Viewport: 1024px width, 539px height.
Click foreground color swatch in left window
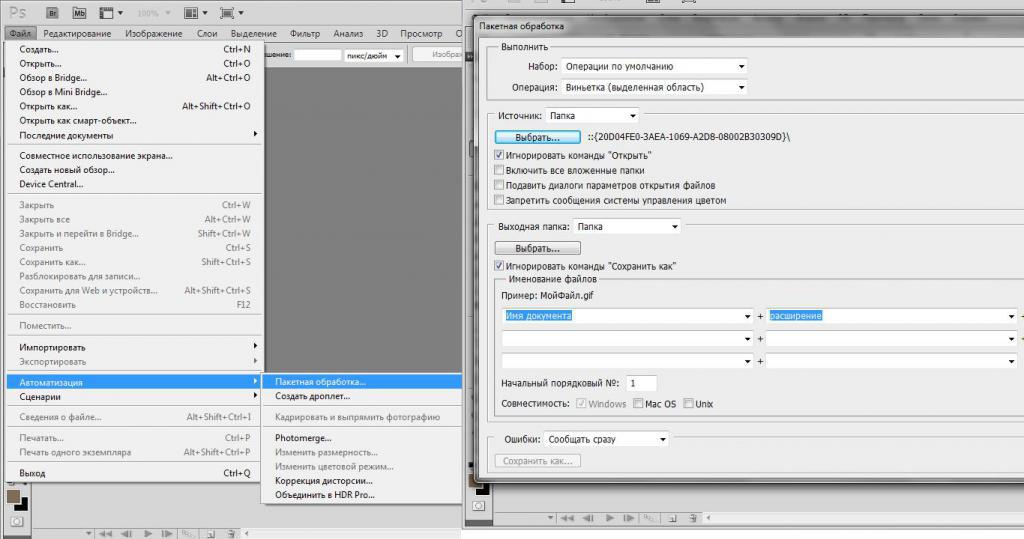coord(12,497)
